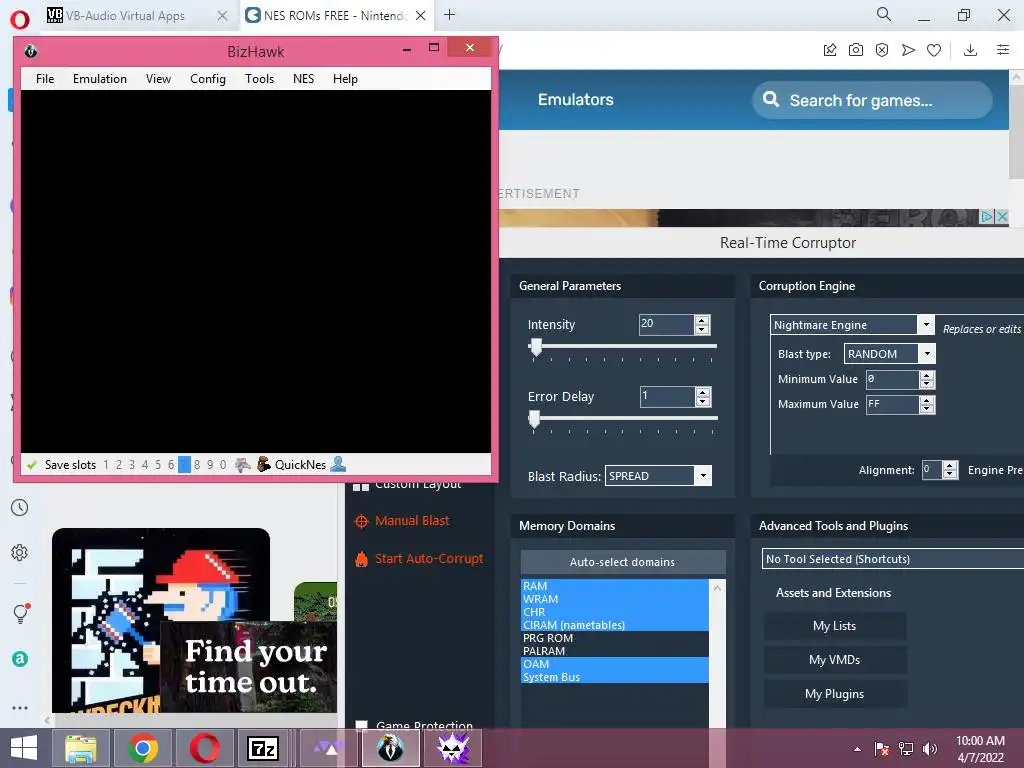Click Manual Blast button
The image size is (1024, 768).
(x=402, y=521)
